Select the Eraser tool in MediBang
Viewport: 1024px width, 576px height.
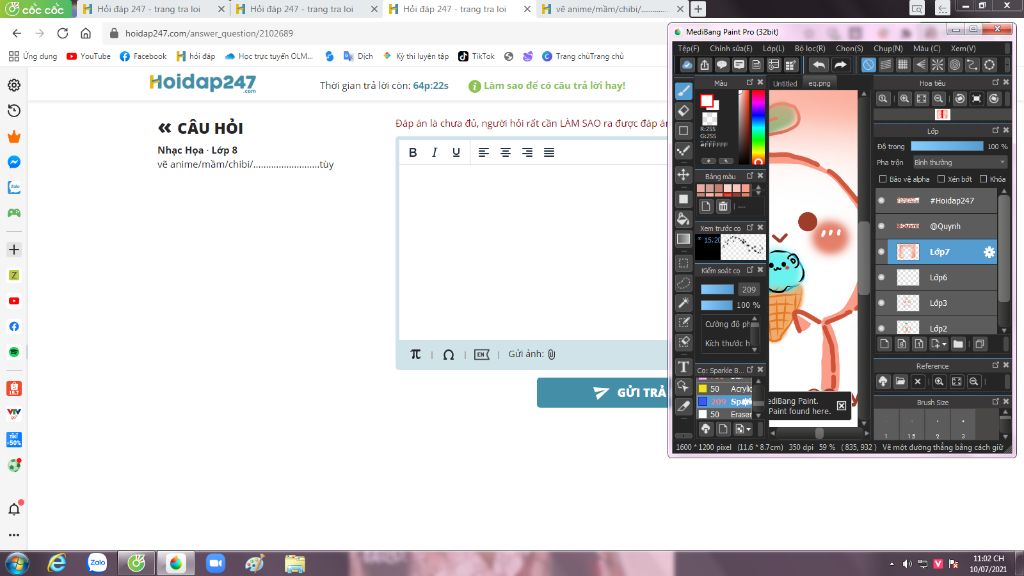pos(683,110)
